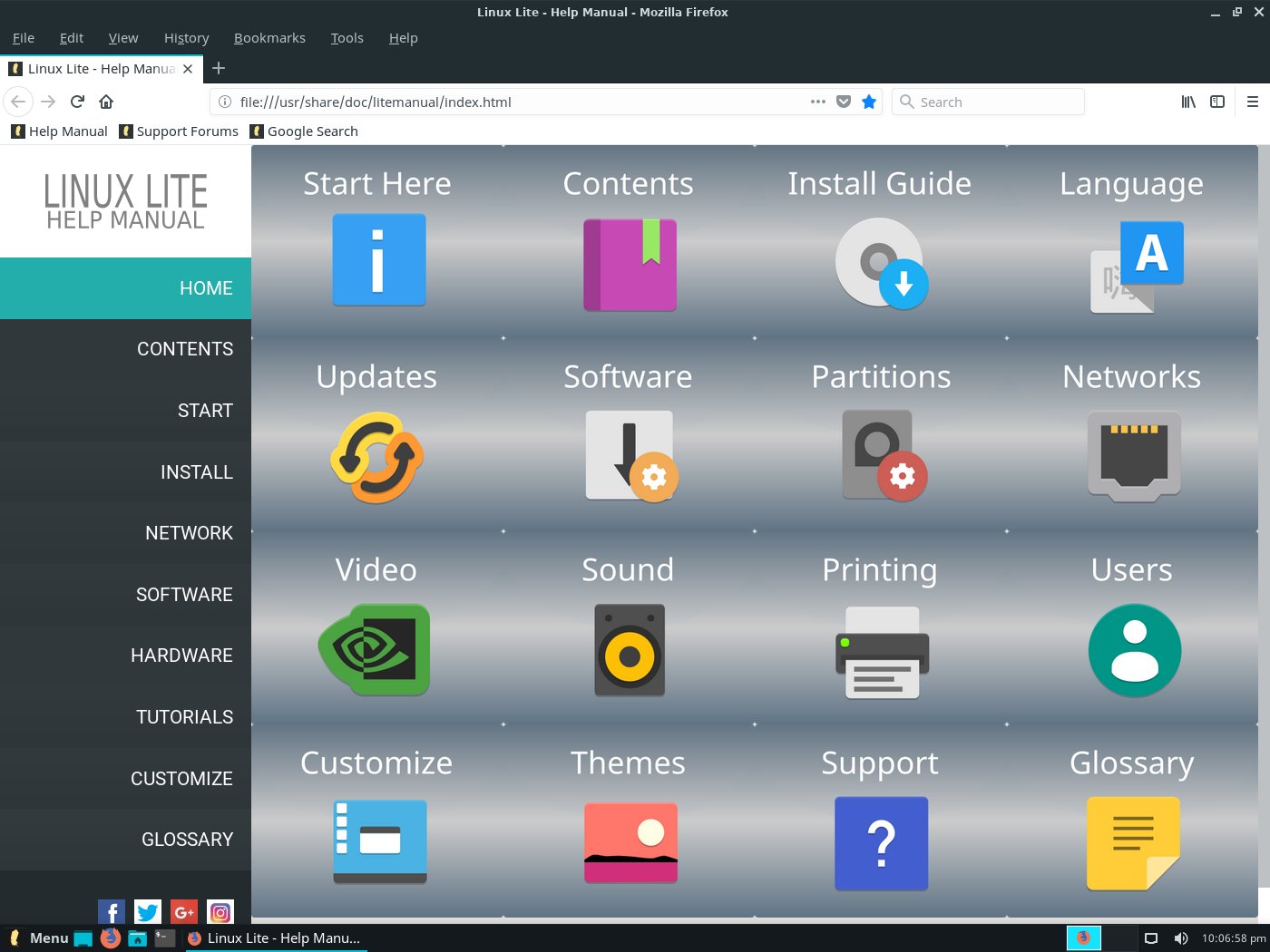Click the Sound speaker icon
The width and height of the screenshot is (1270, 952).
(x=629, y=650)
